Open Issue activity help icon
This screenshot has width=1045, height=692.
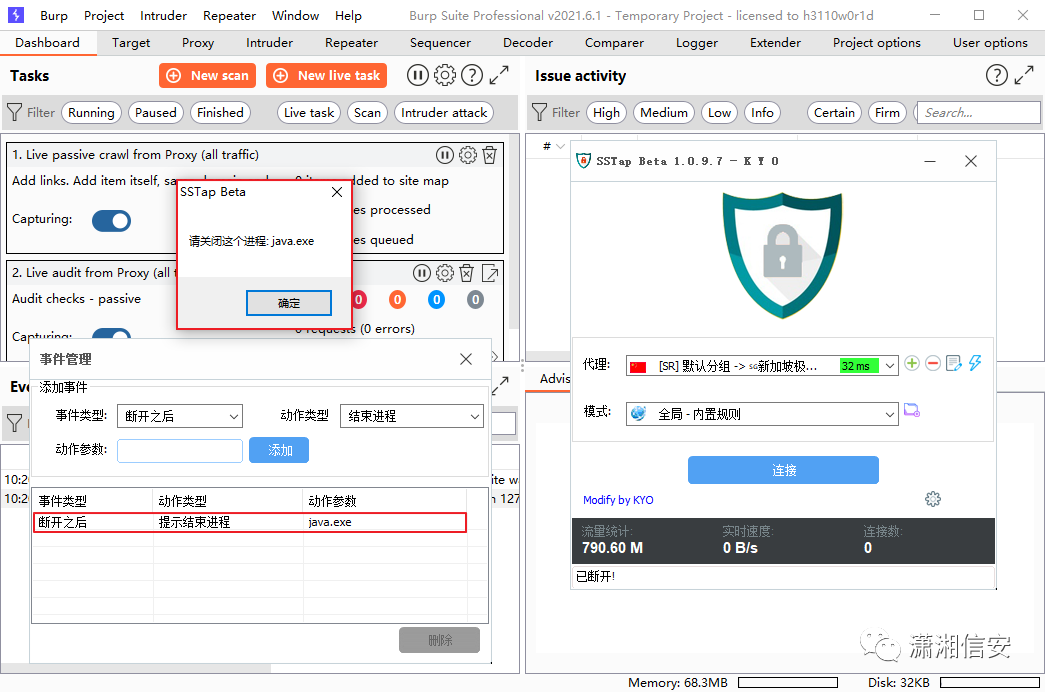click(996, 75)
